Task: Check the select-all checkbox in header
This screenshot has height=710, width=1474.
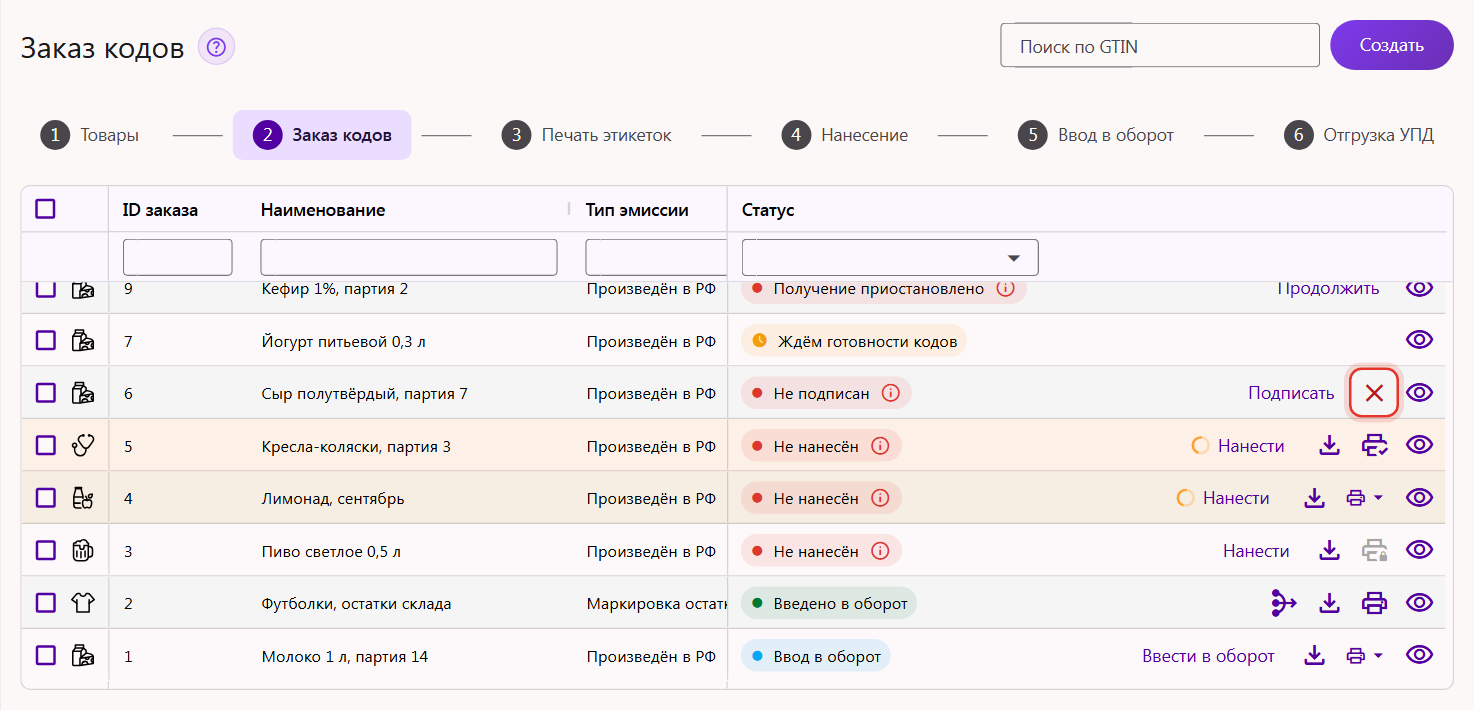Action: pyautogui.click(x=46, y=209)
